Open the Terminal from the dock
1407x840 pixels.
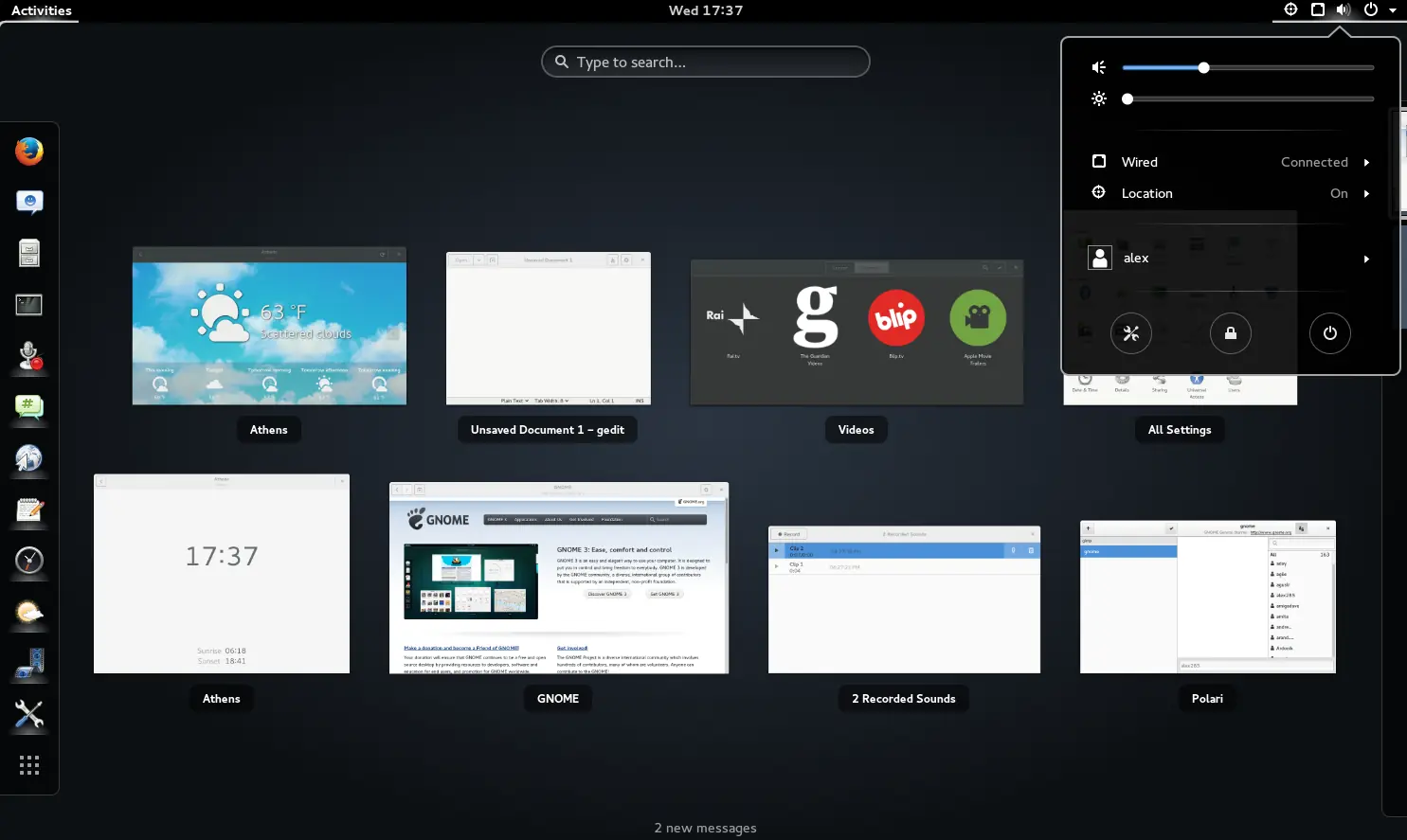point(29,305)
